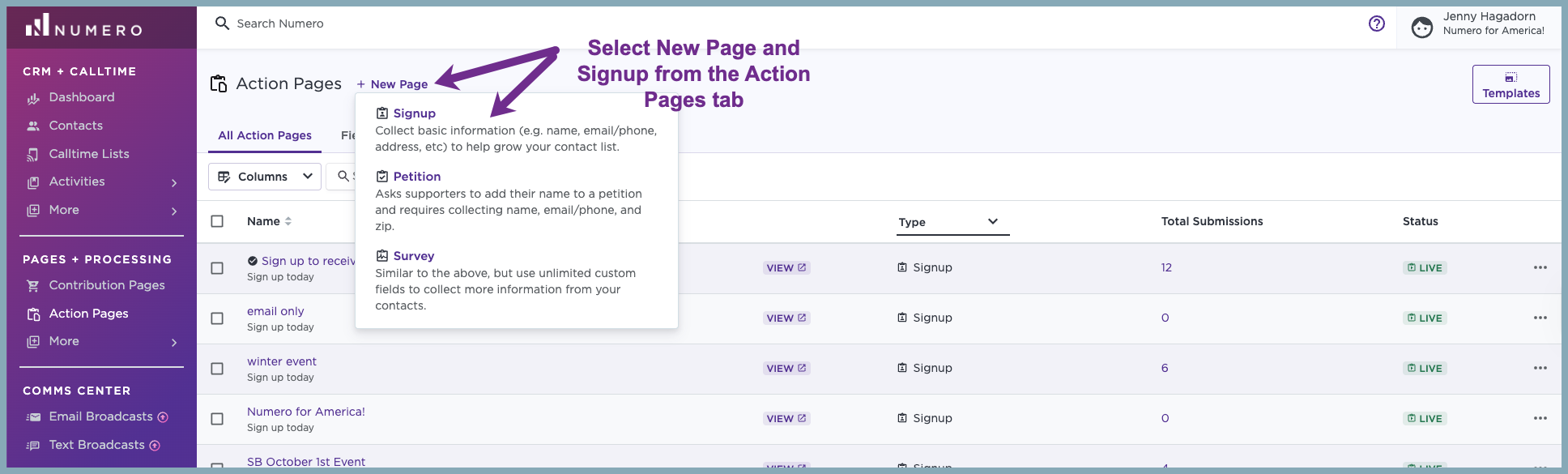Click the Total Submissions column header

1212,221
